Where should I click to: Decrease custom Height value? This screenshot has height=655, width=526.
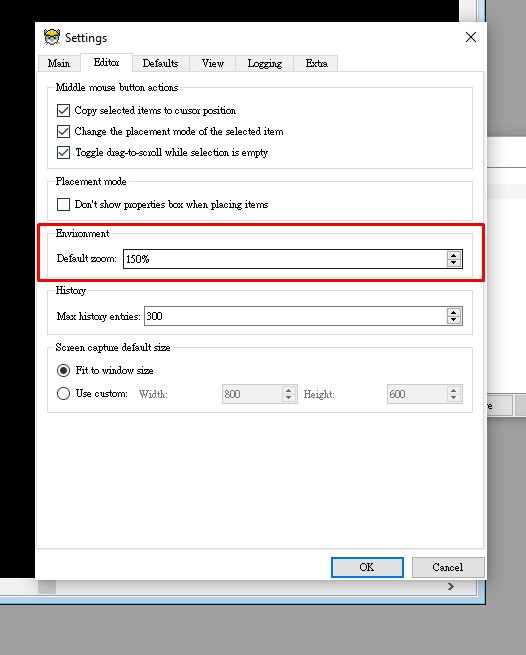click(x=454, y=398)
